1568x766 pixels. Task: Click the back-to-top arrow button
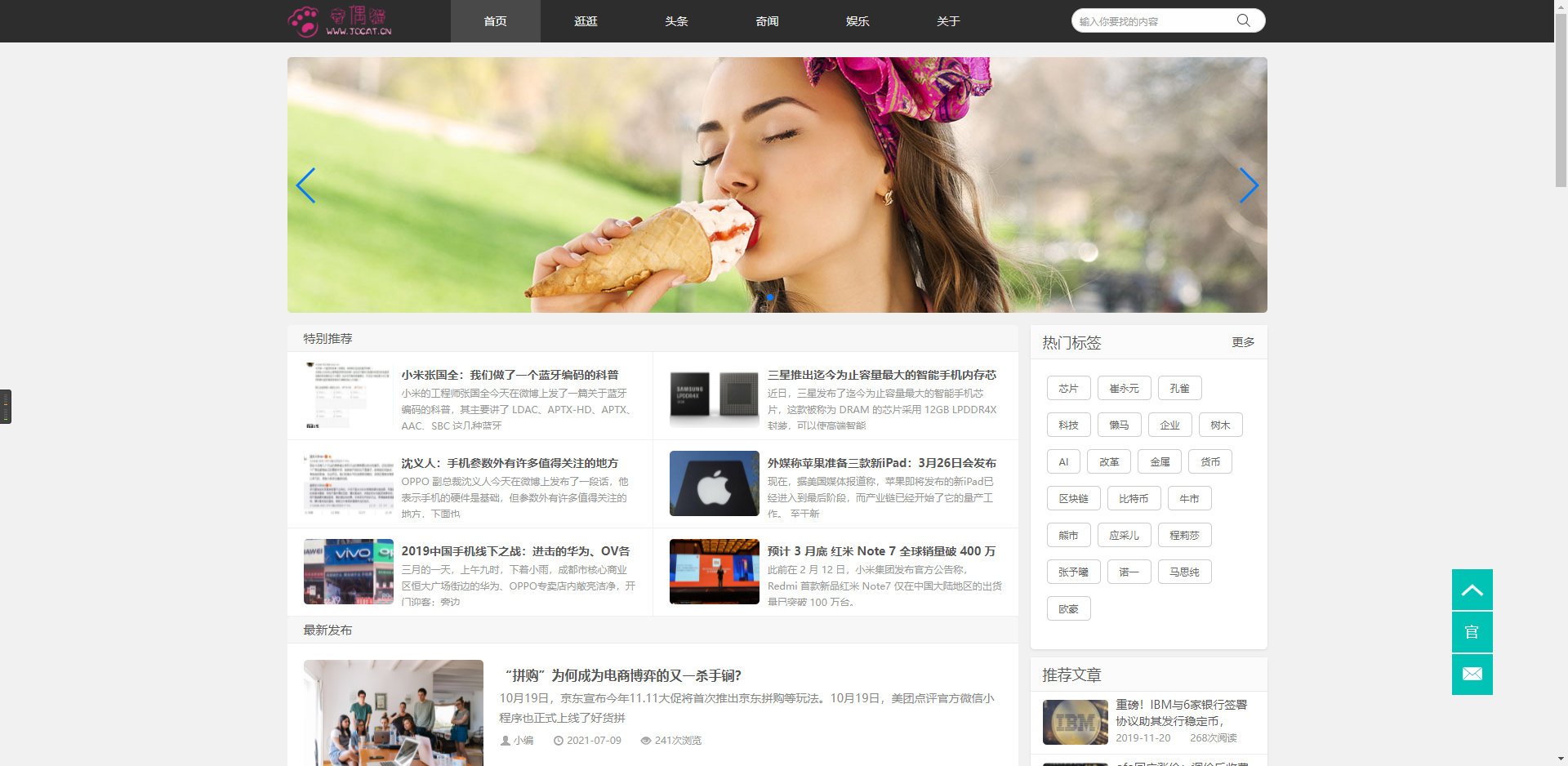pos(1472,590)
